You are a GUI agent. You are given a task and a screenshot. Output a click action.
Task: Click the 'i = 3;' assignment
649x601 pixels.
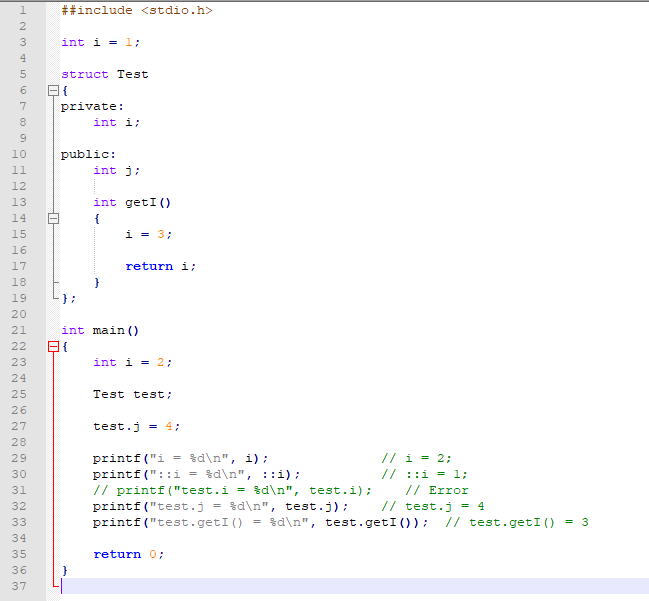[149, 234]
